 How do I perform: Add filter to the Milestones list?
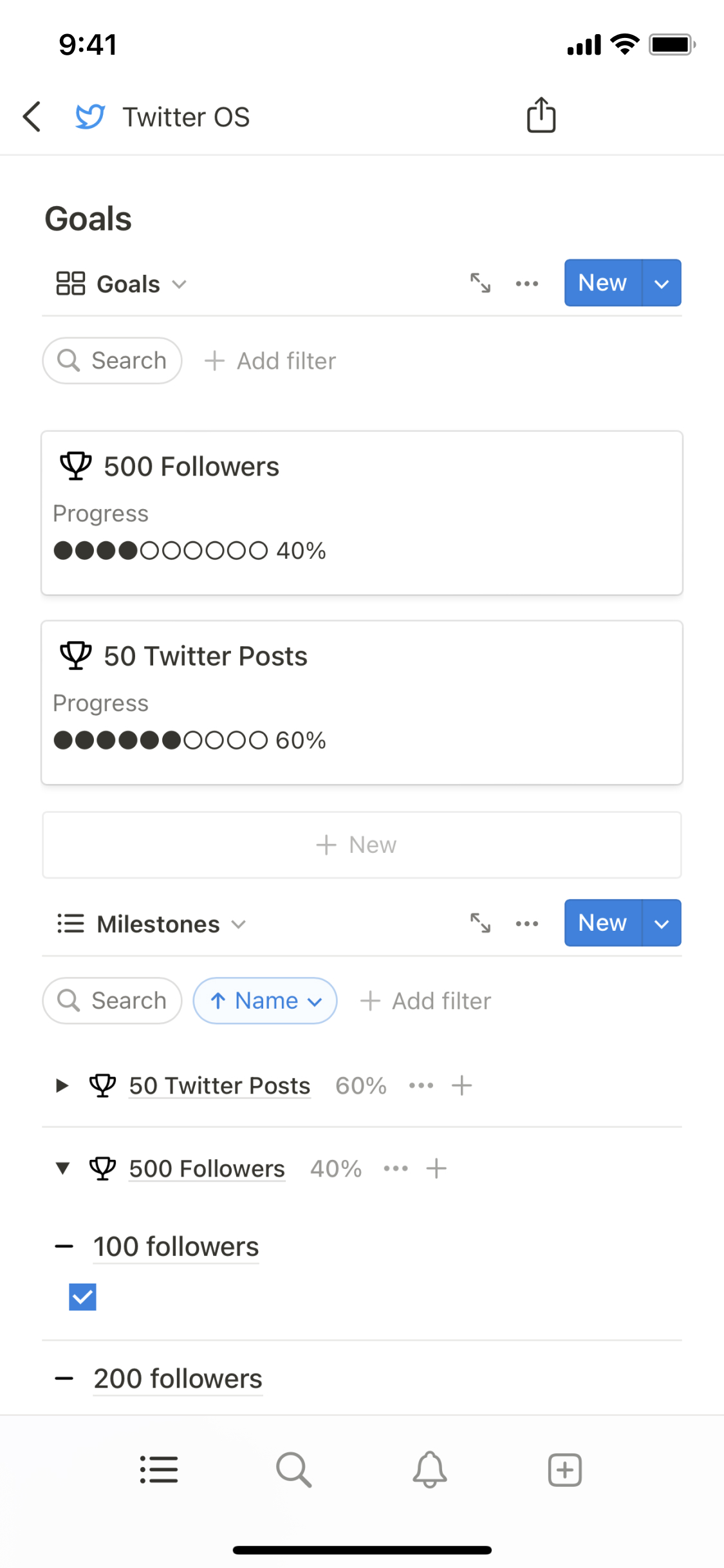[x=426, y=1001]
